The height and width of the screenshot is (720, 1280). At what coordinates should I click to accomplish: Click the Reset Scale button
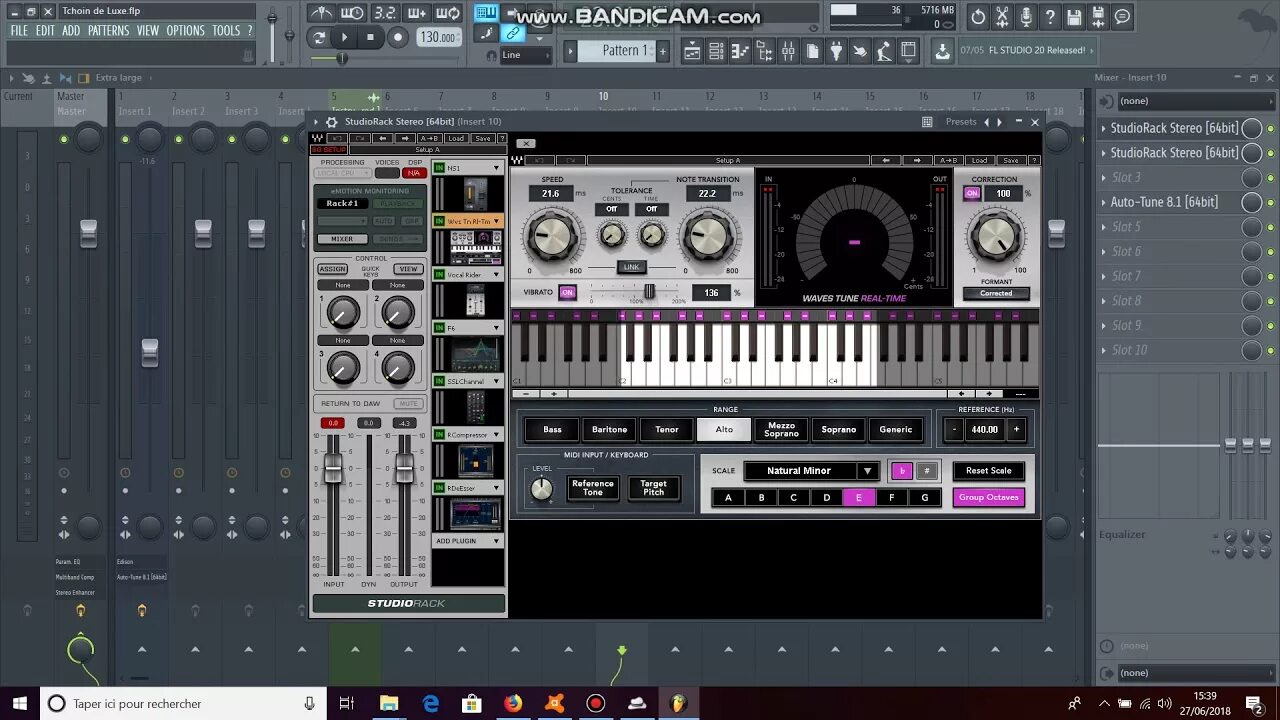pyautogui.click(x=989, y=470)
